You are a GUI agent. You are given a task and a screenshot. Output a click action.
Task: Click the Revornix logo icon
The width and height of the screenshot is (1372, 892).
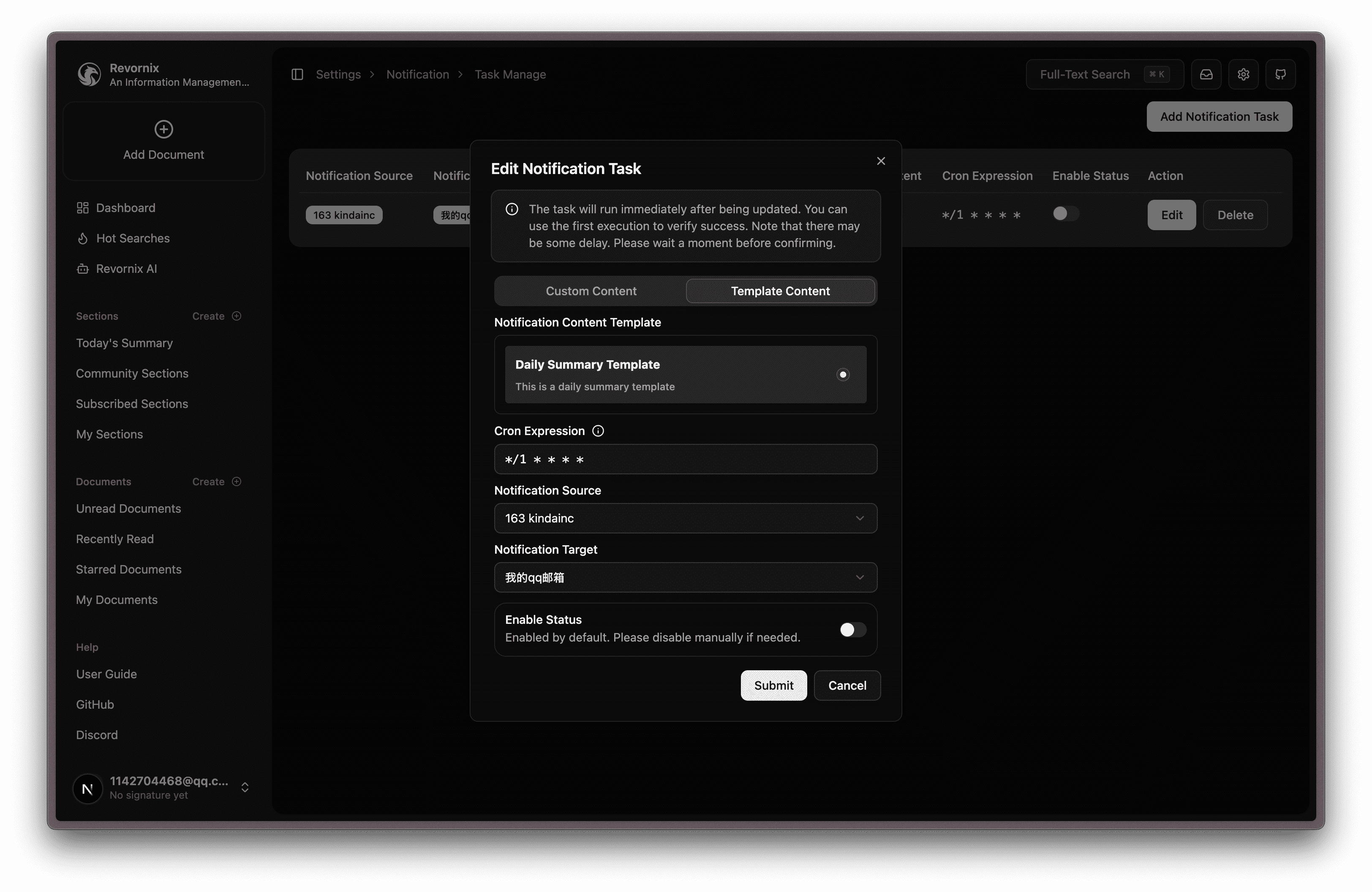click(x=90, y=74)
